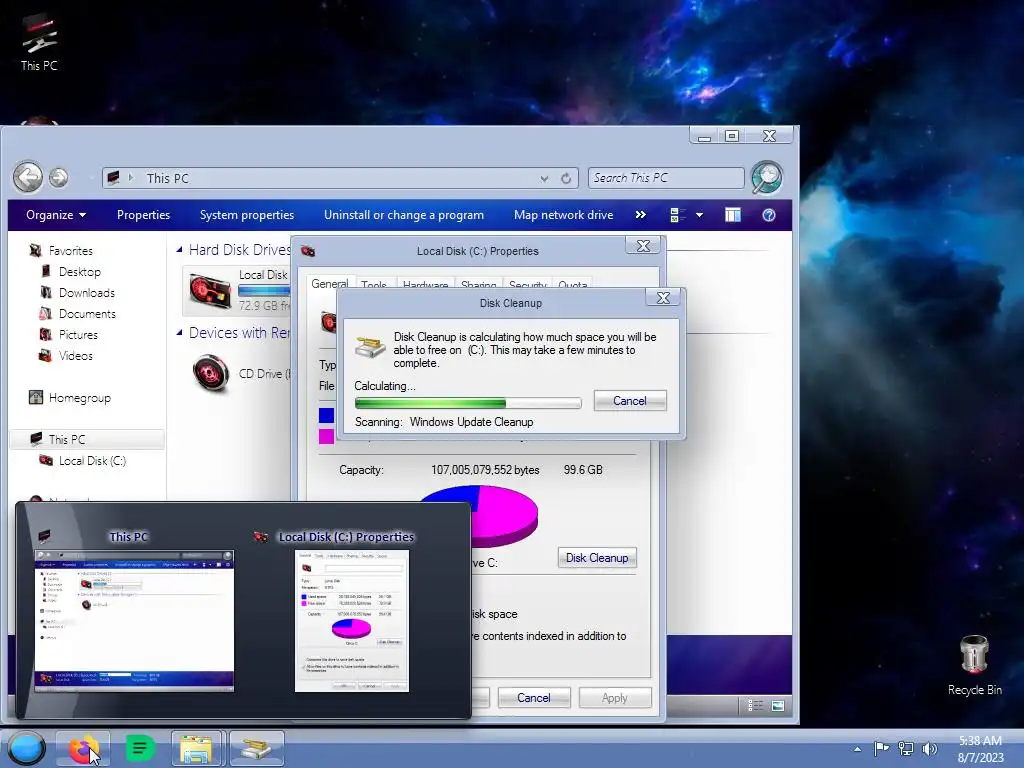
Task: Go forward in the This PC window
Action: [x=59, y=178]
